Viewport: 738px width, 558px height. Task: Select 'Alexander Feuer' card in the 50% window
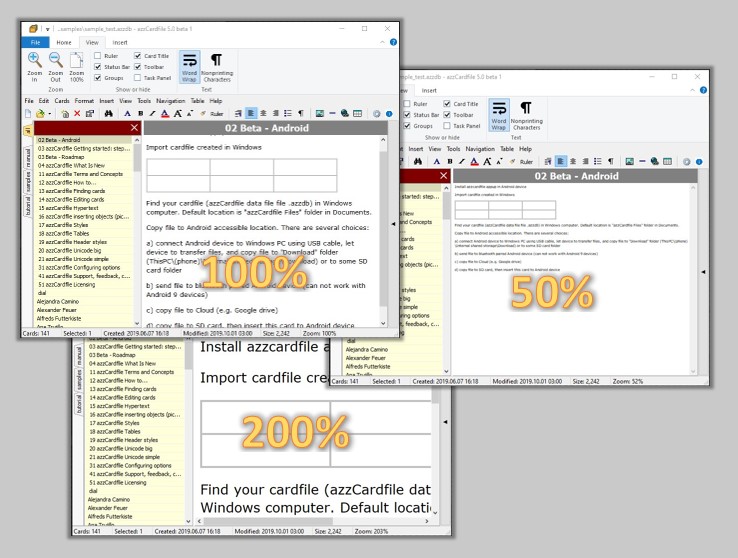pos(393,358)
